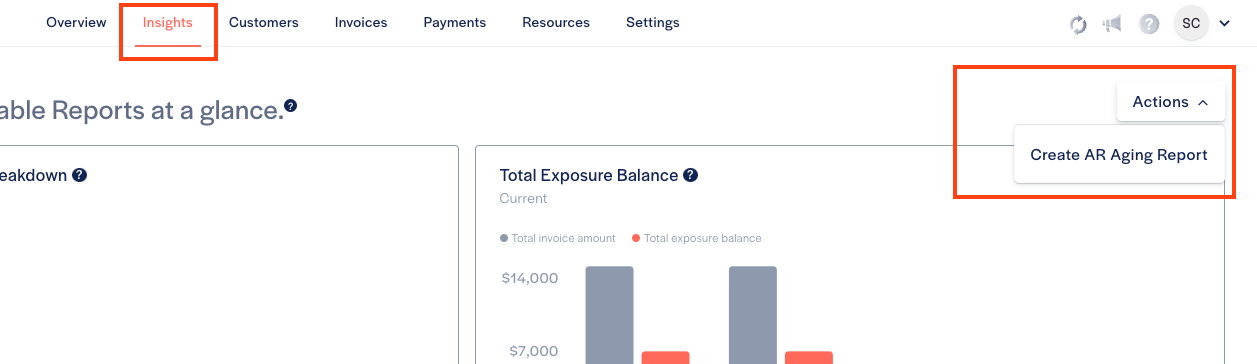Collapse the Actions dropdown
This screenshot has width=1257, height=364.
point(1171,102)
